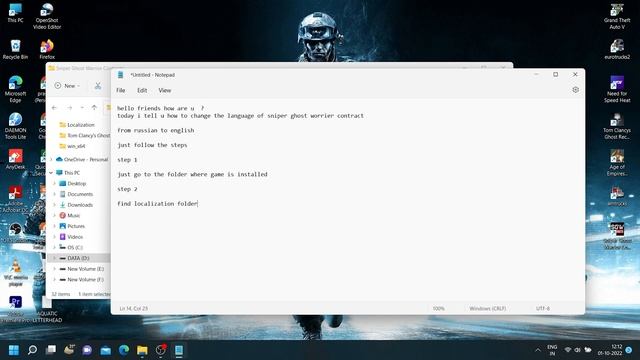Select Localization folder in Explorer sidebar

77,125
